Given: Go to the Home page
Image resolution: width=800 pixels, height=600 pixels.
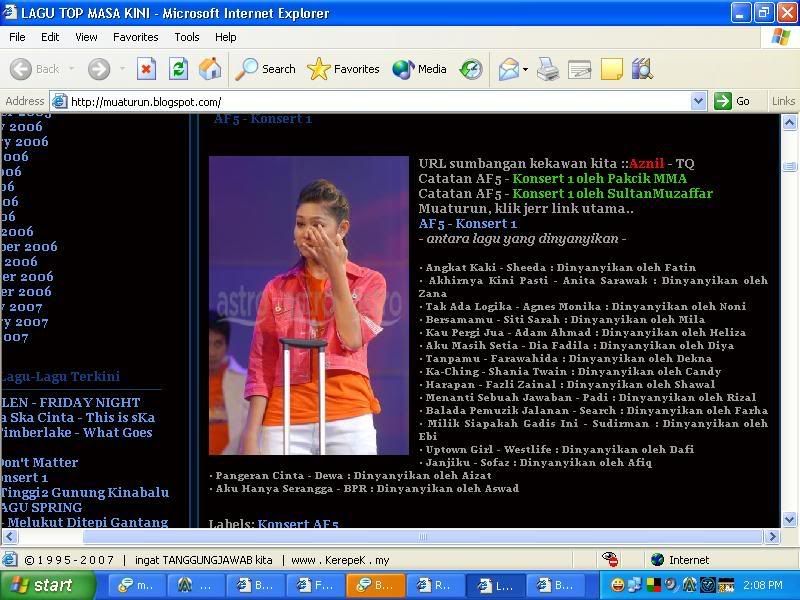Looking at the screenshot, I should click(210, 69).
